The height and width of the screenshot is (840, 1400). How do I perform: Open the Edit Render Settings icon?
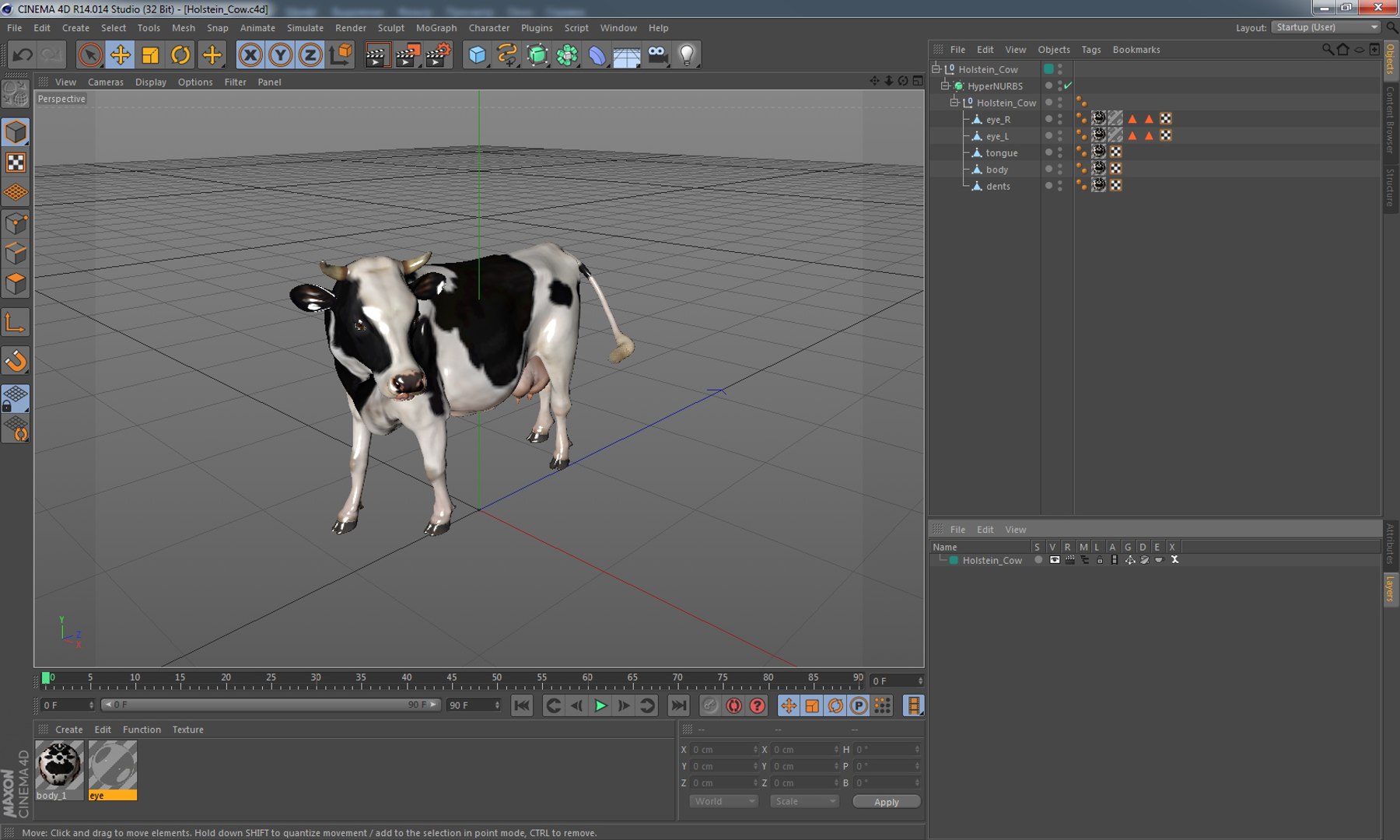click(438, 55)
